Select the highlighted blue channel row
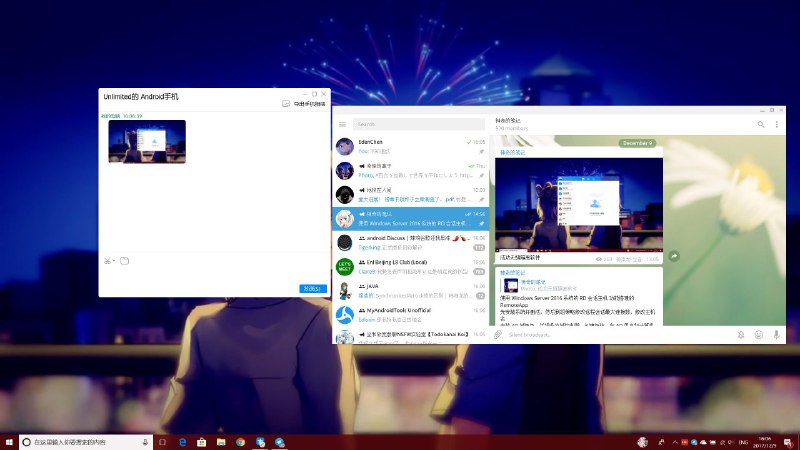 (410, 218)
